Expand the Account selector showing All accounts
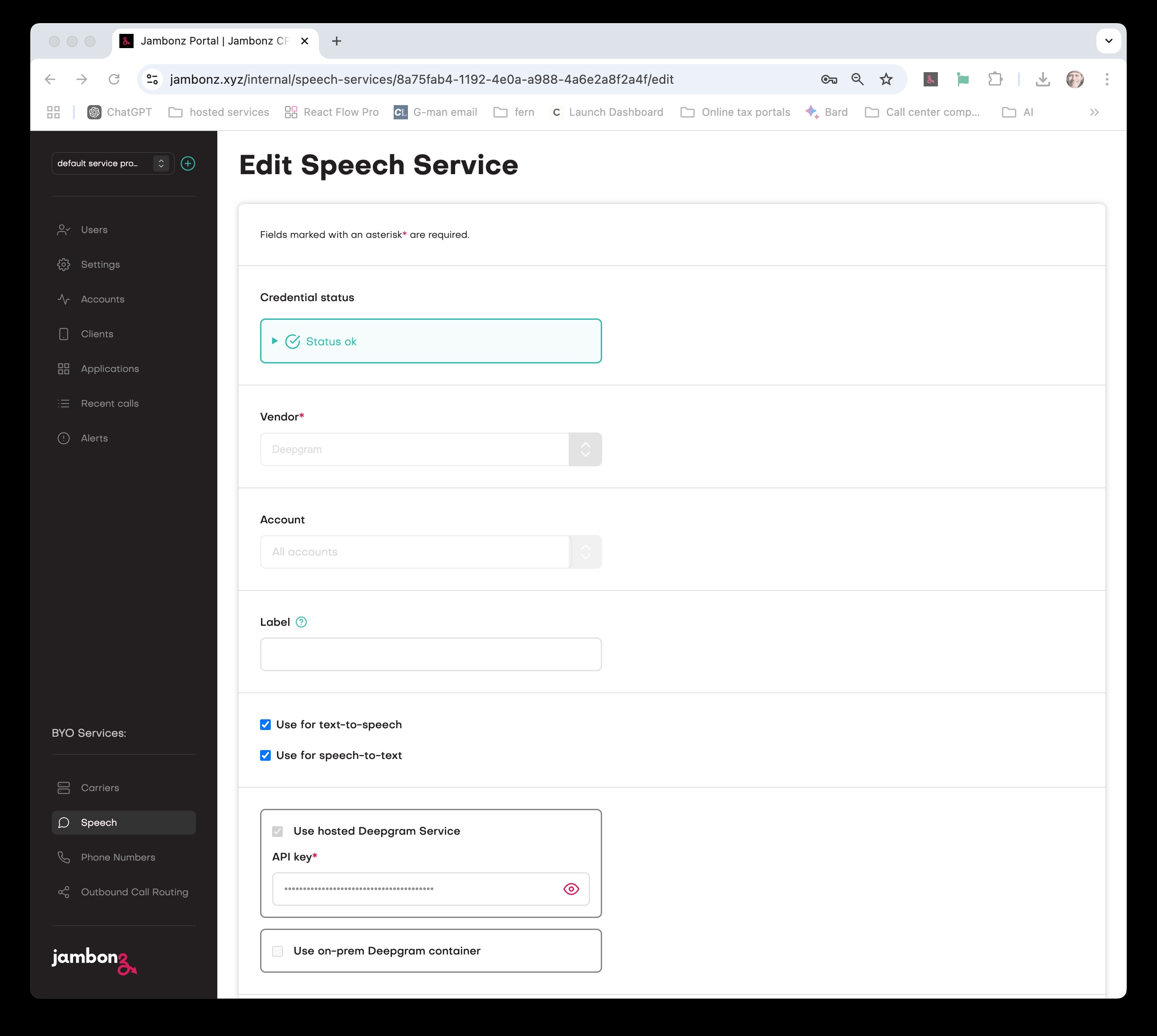 (x=585, y=551)
